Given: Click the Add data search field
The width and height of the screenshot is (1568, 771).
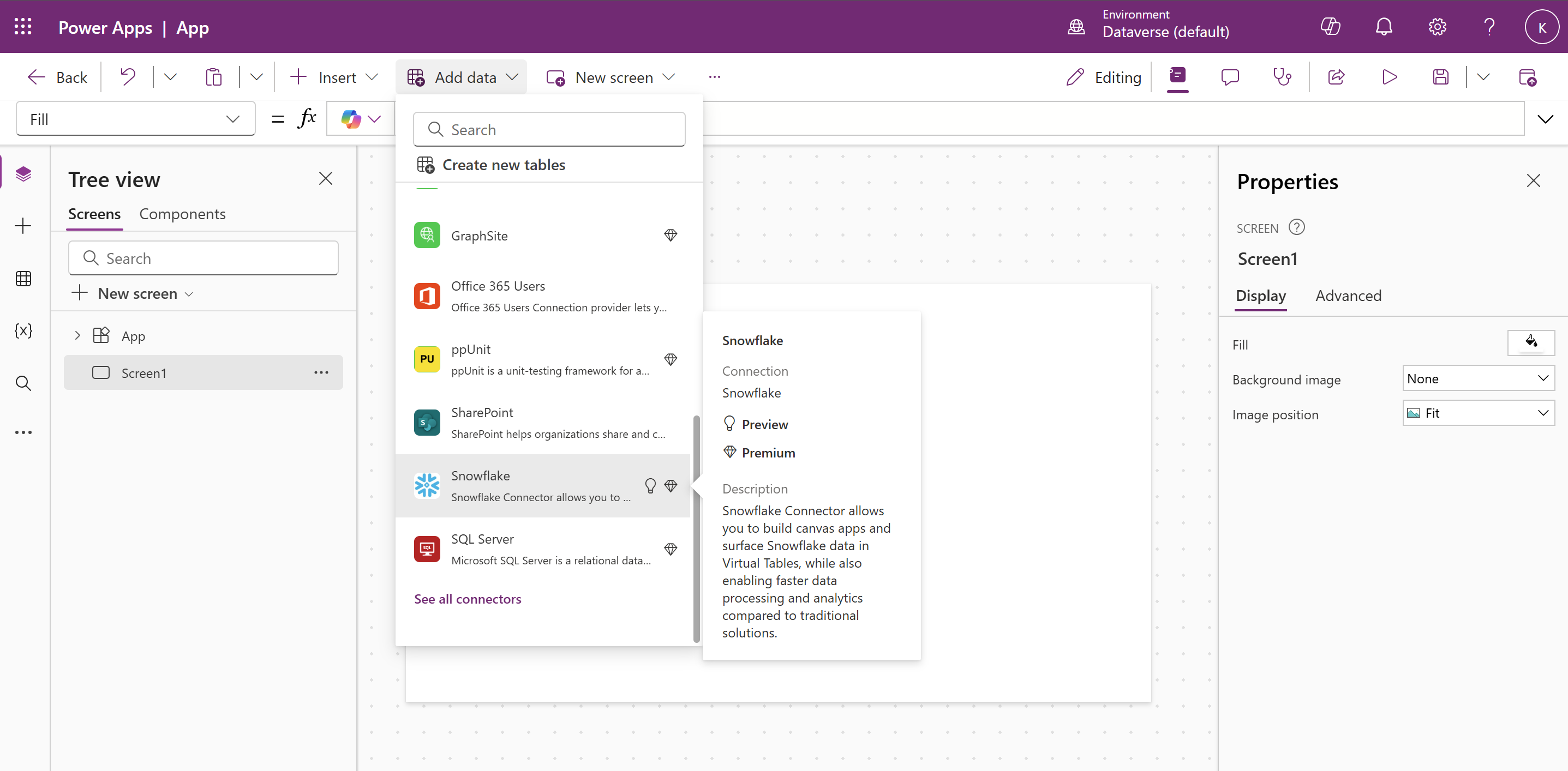Looking at the screenshot, I should tap(549, 130).
